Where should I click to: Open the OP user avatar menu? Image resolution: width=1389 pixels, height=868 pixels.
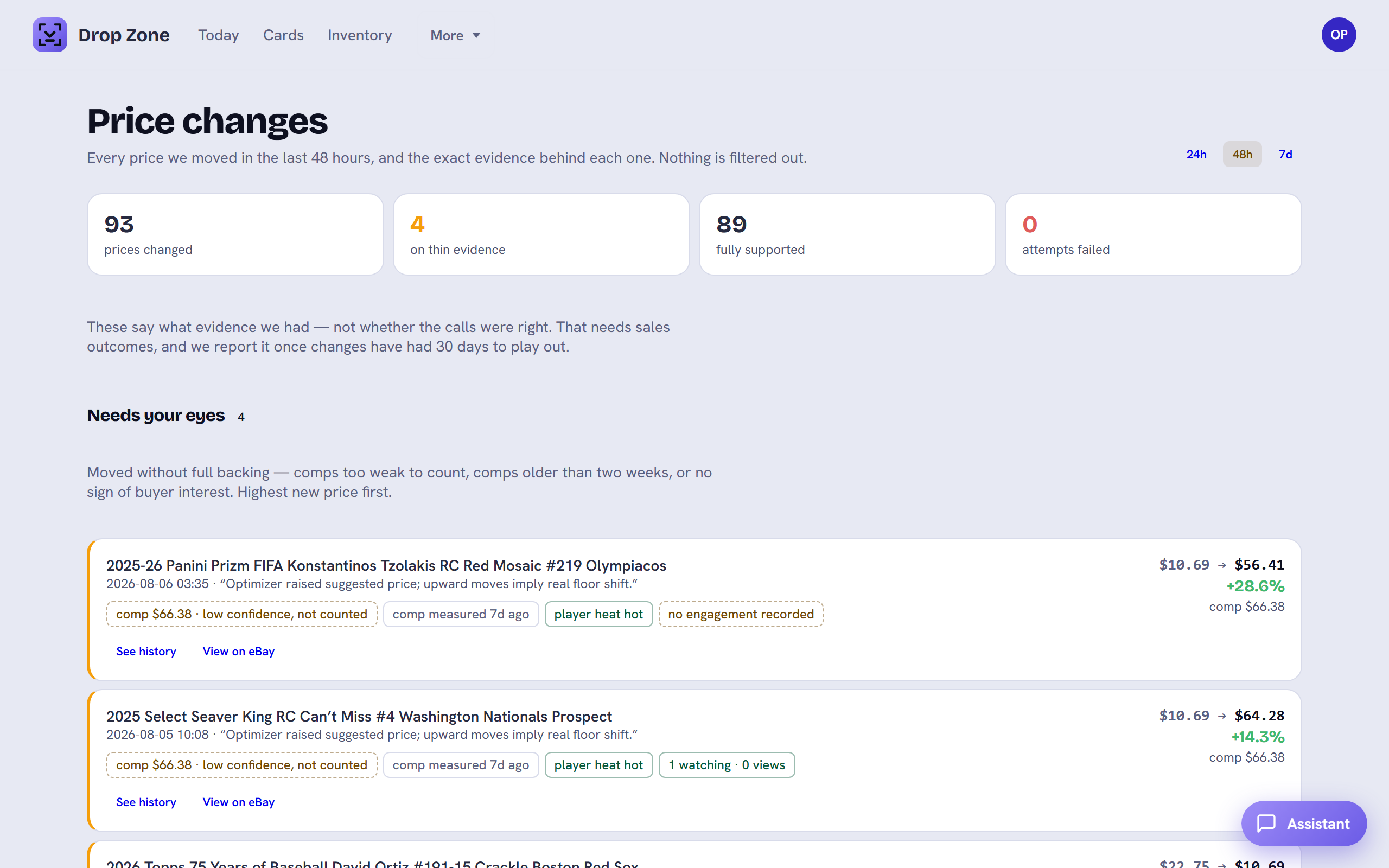(x=1339, y=34)
